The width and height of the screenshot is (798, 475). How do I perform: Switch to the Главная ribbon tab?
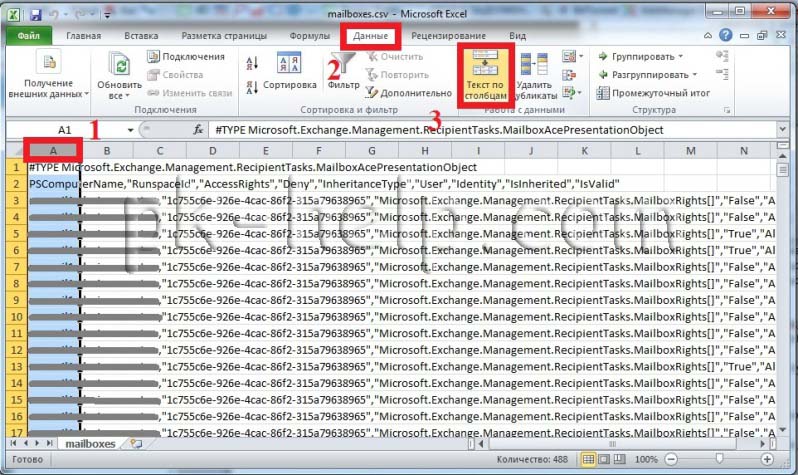83,36
